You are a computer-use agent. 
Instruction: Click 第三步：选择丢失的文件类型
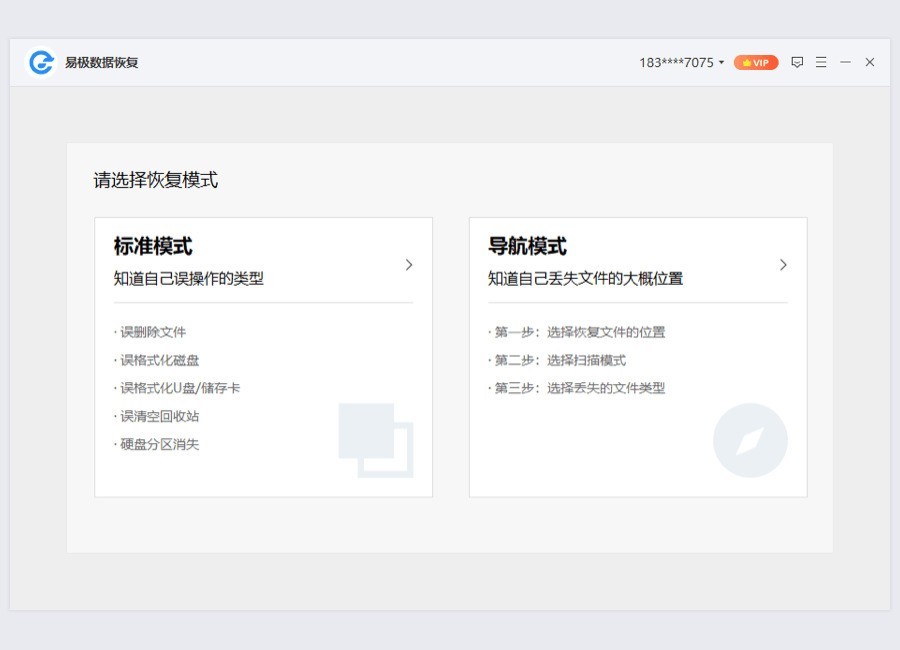click(x=579, y=388)
